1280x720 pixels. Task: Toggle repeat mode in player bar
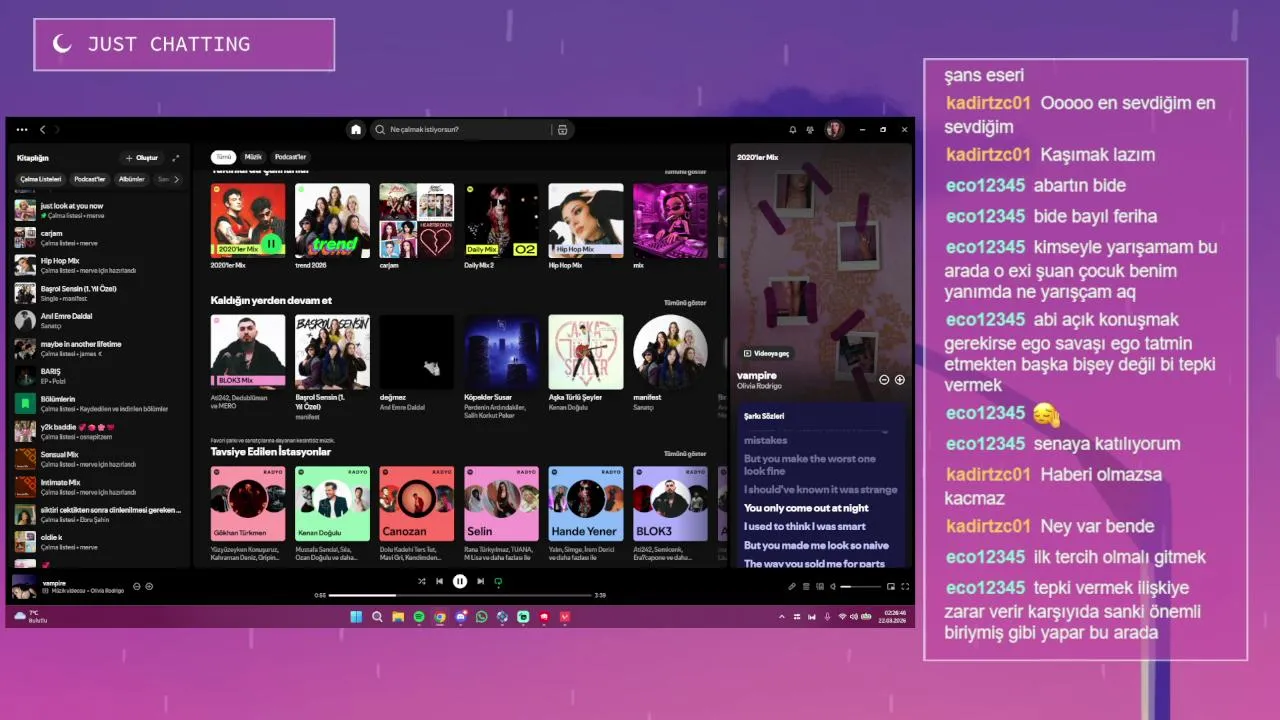tap(498, 581)
